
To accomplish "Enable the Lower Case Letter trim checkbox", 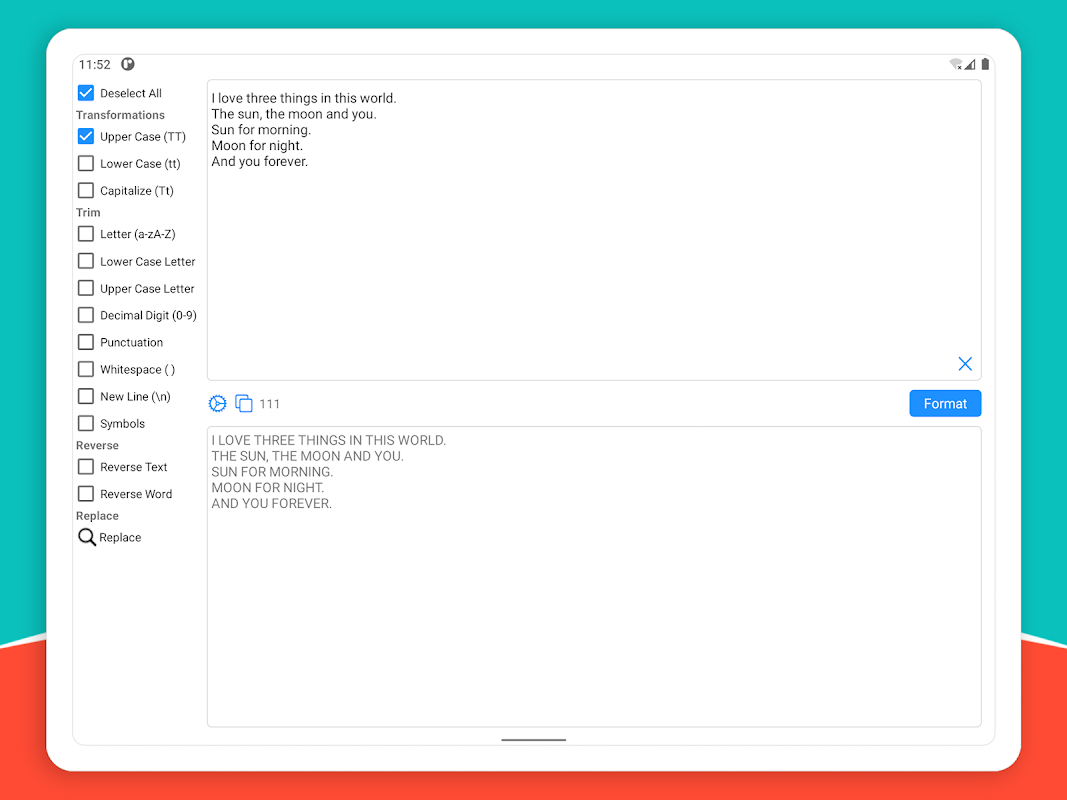I will coord(86,261).
